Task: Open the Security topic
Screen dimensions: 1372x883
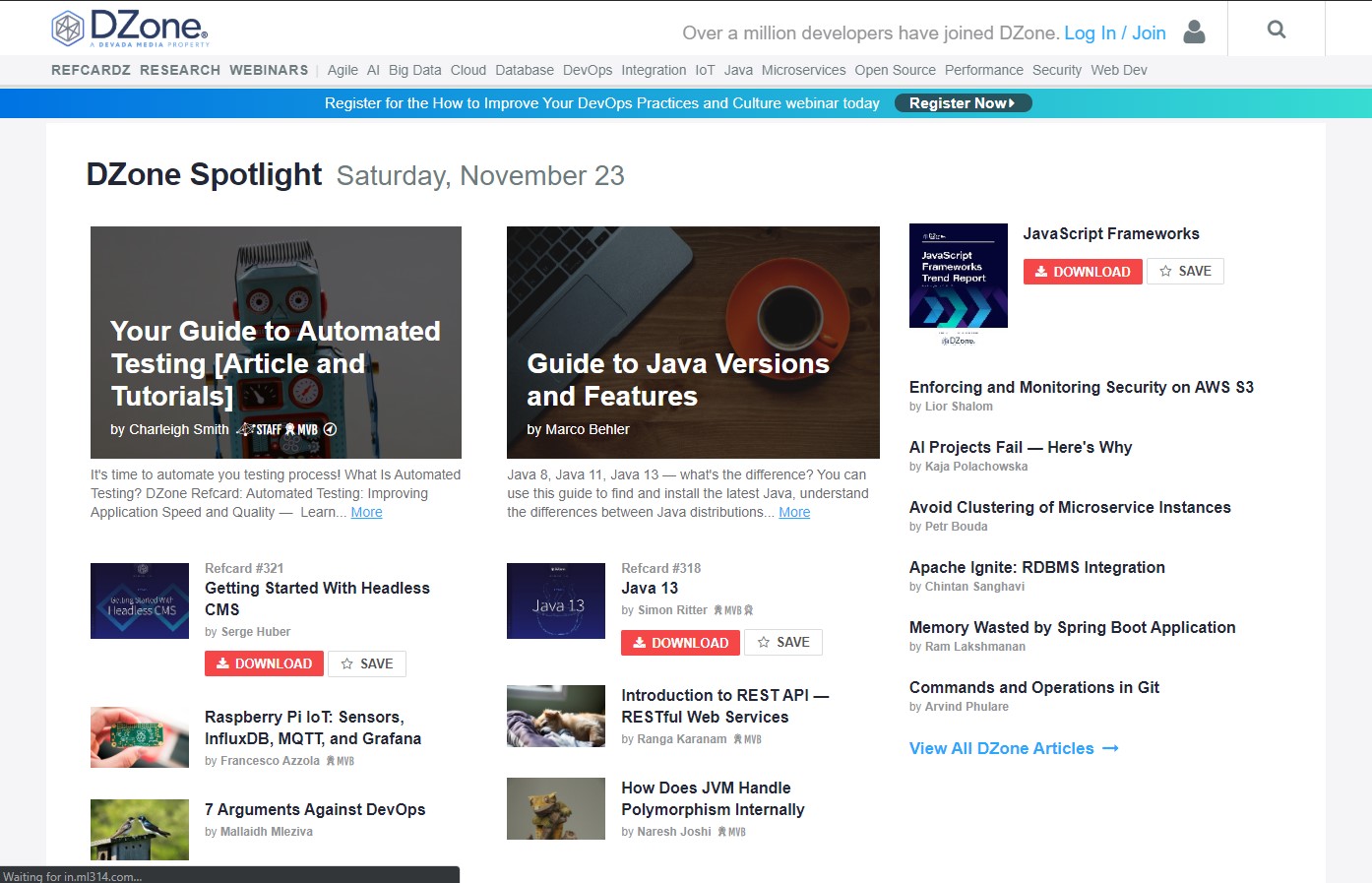Action: pyautogui.click(x=1057, y=70)
